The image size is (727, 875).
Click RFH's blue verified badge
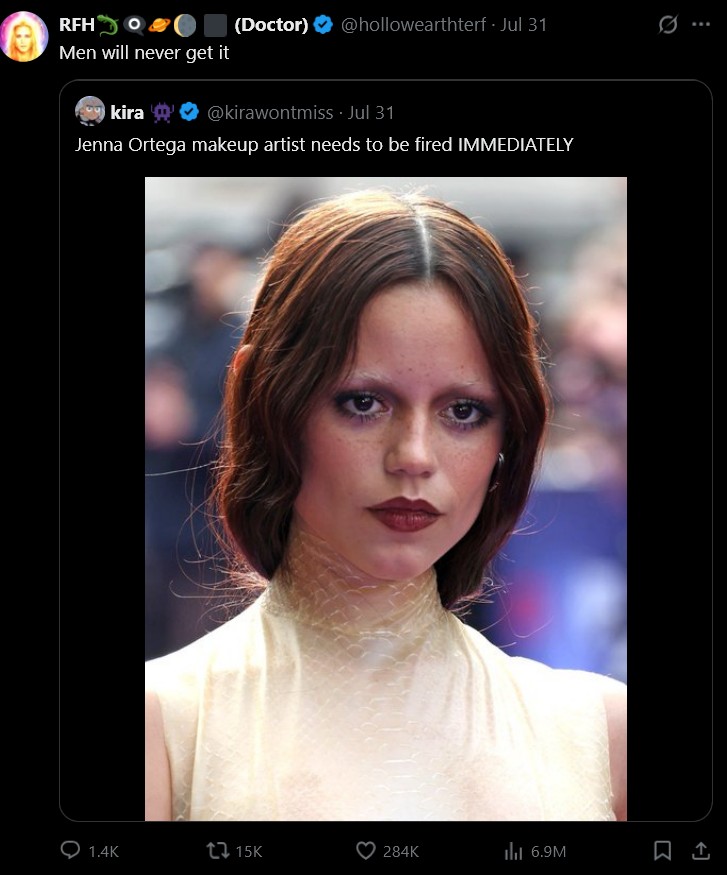(323, 25)
